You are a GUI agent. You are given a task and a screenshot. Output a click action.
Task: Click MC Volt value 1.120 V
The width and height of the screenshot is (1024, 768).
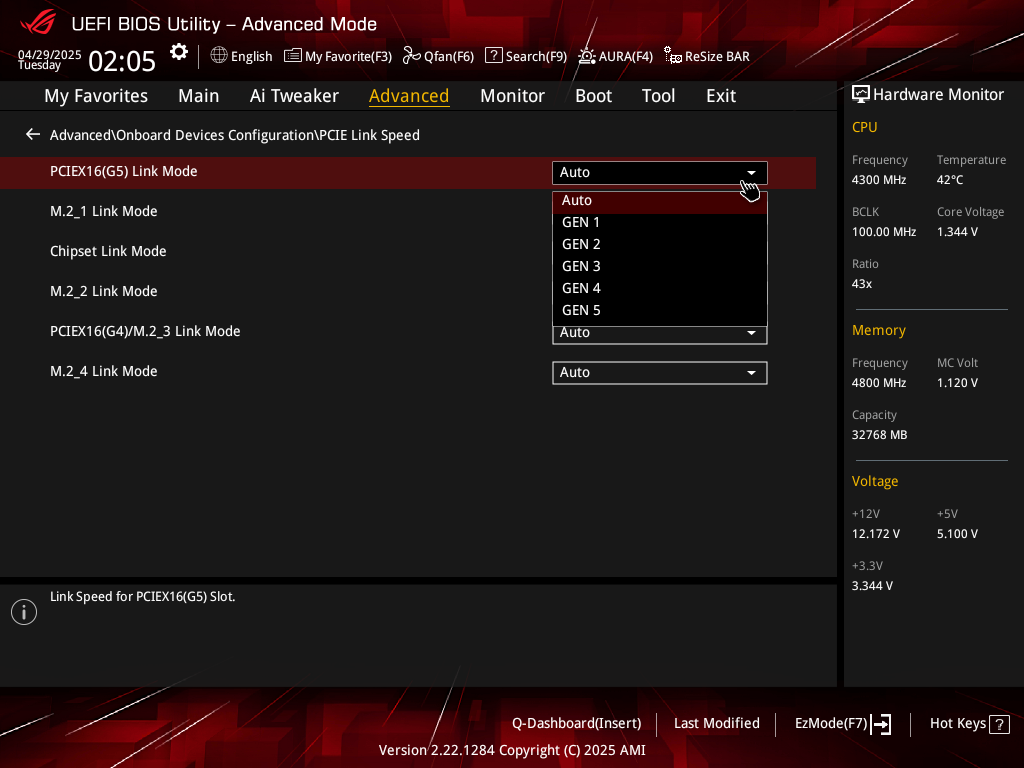[957, 383]
